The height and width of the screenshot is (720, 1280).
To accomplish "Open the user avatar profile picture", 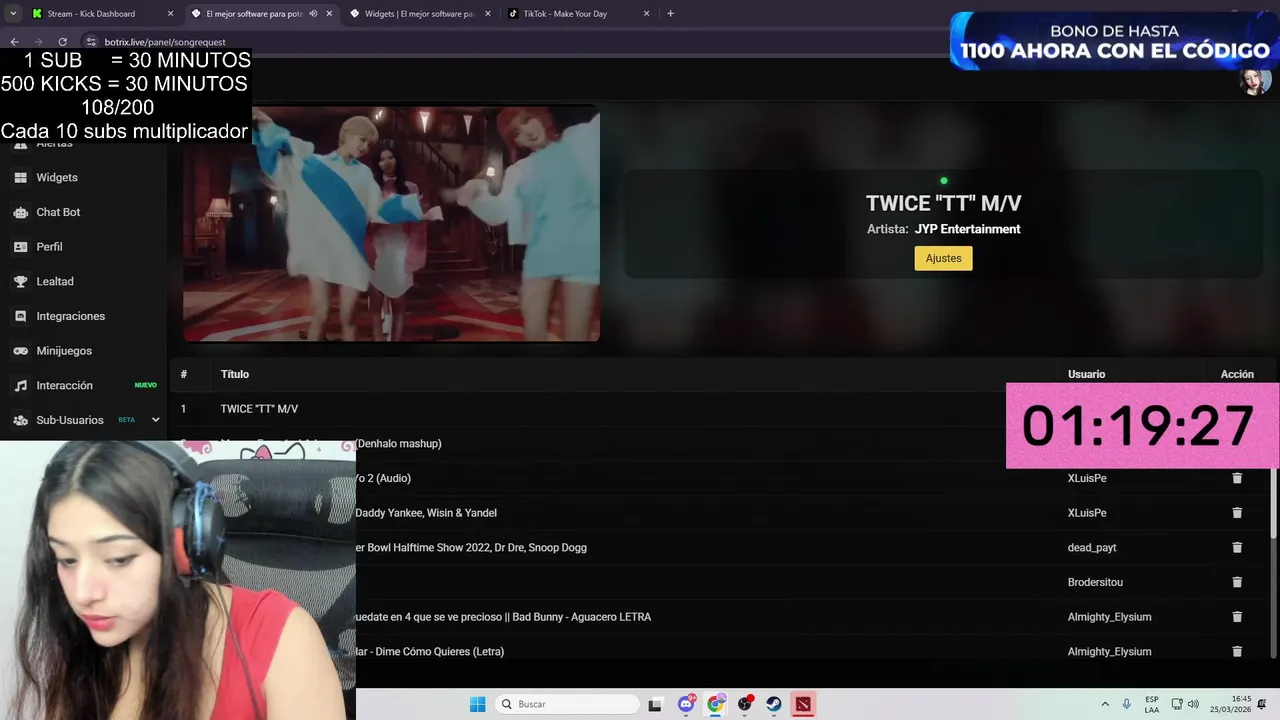I will 1254,80.
